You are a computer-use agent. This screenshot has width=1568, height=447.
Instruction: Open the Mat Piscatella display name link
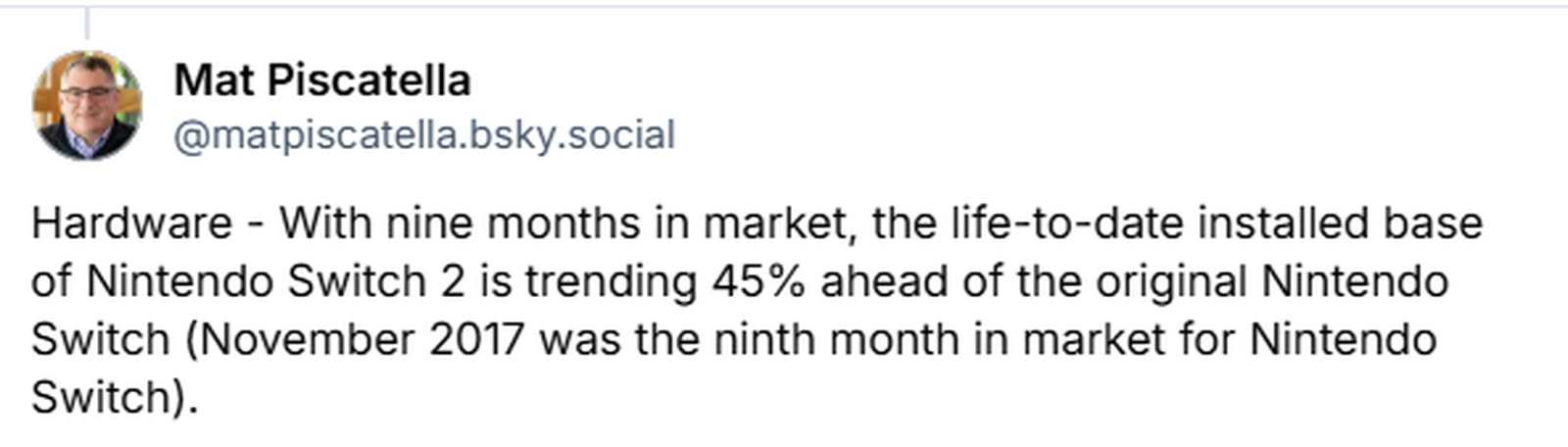tap(322, 80)
